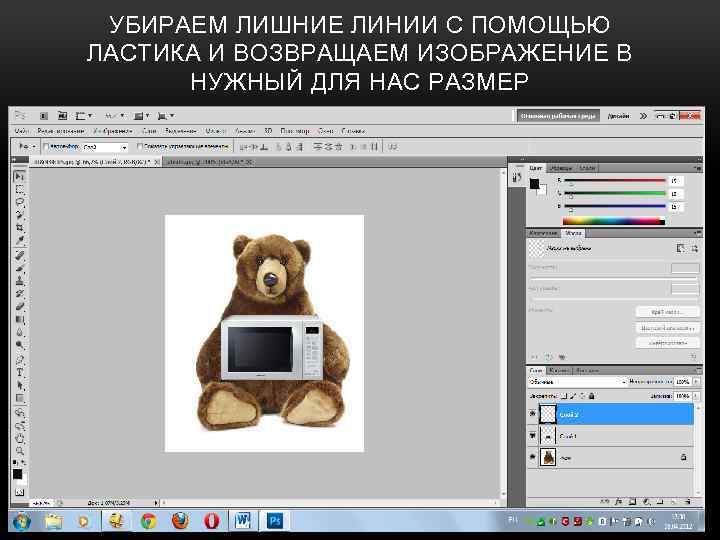Select the Gradient tool

[19, 319]
